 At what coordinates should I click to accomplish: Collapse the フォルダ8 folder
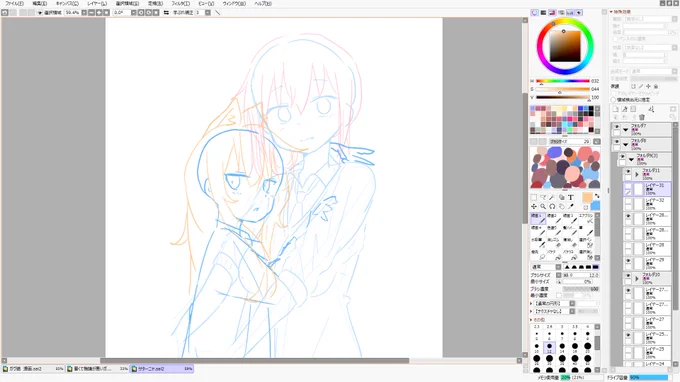(x=626, y=145)
